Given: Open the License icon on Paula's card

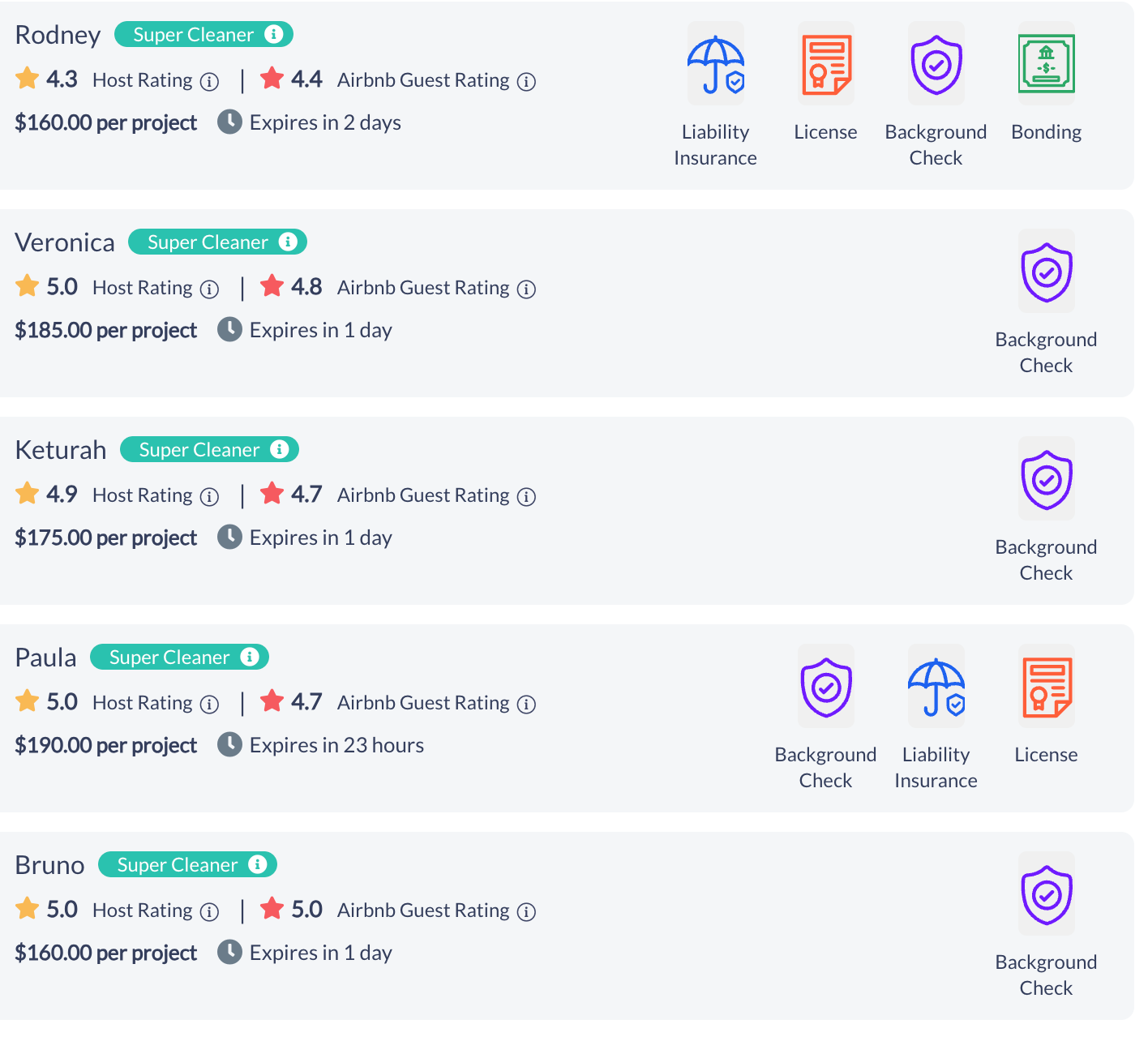Looking at the screenshot, I should pos(1046,686).
